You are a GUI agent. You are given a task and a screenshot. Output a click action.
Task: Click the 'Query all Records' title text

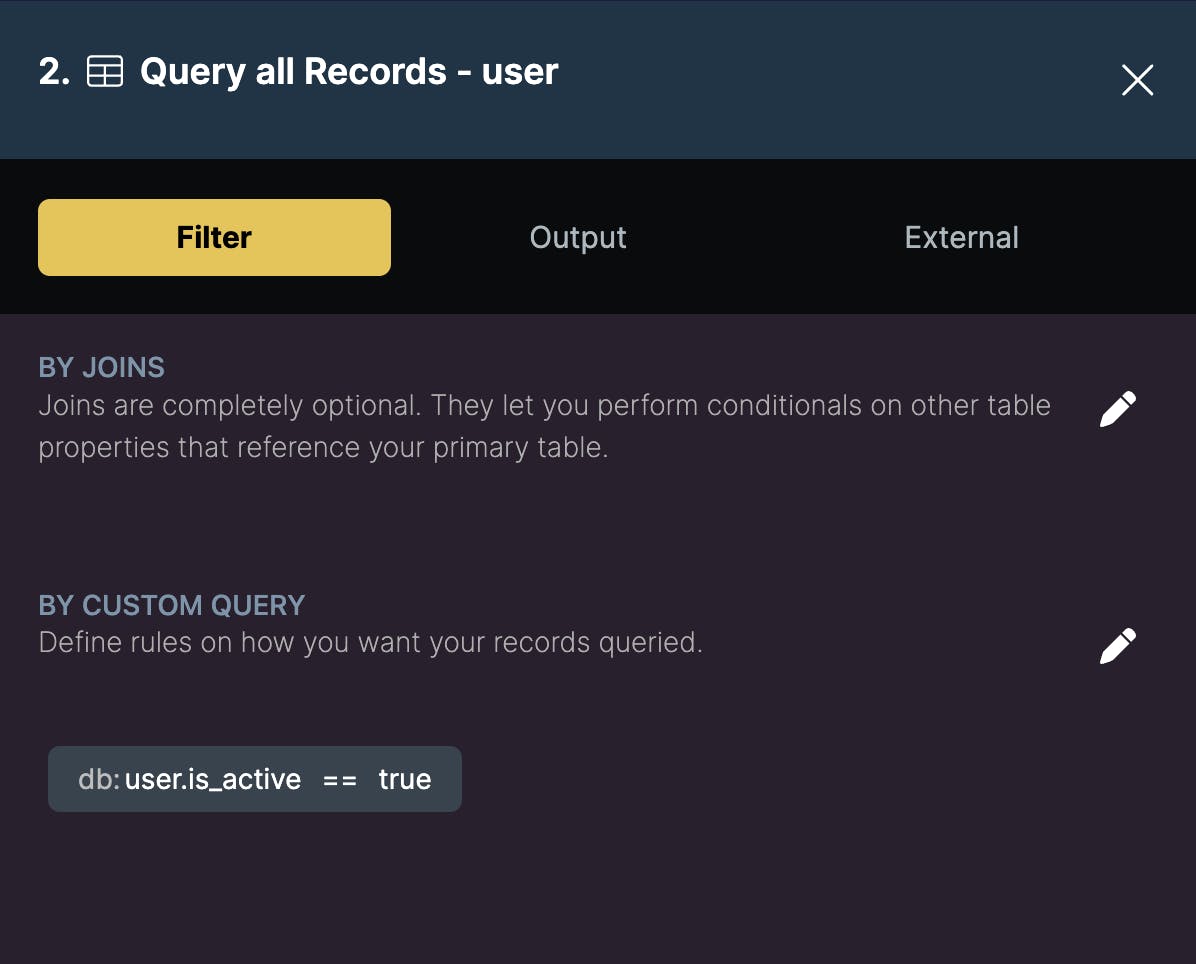click(x=293, y=72)
